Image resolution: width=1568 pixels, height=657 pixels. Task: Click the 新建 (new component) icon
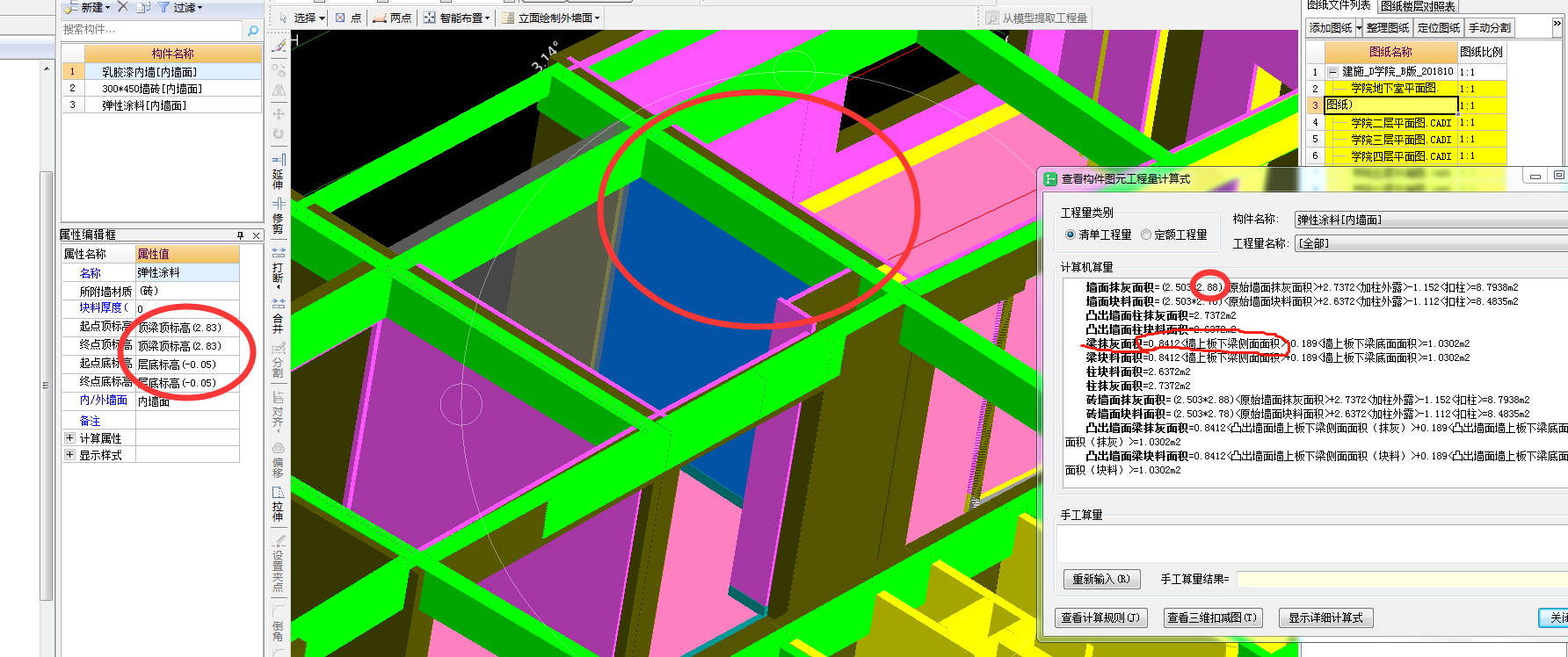point(70,7)
